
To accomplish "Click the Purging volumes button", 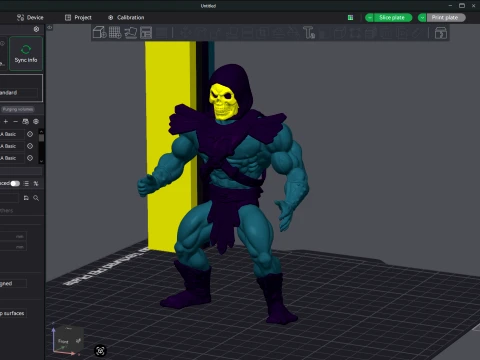I will pos(18,109).
